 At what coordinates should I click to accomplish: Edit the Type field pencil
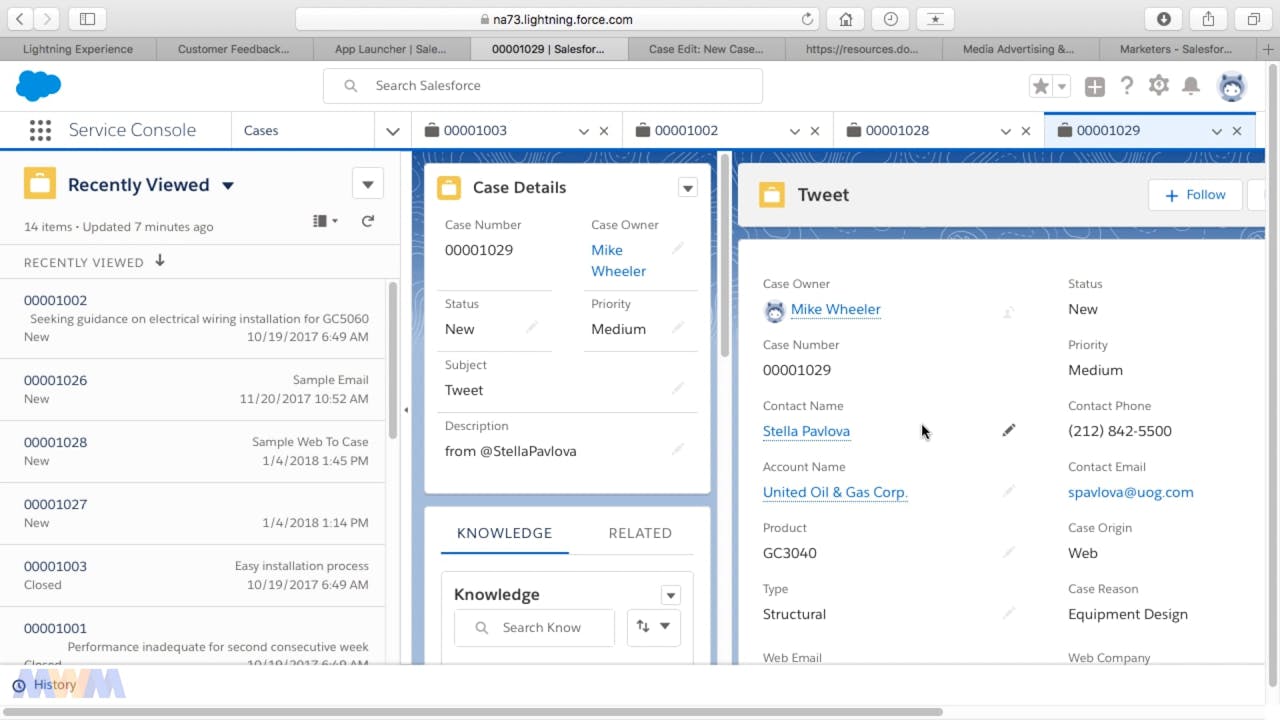pyautogui.click(x=1009, y=613)
